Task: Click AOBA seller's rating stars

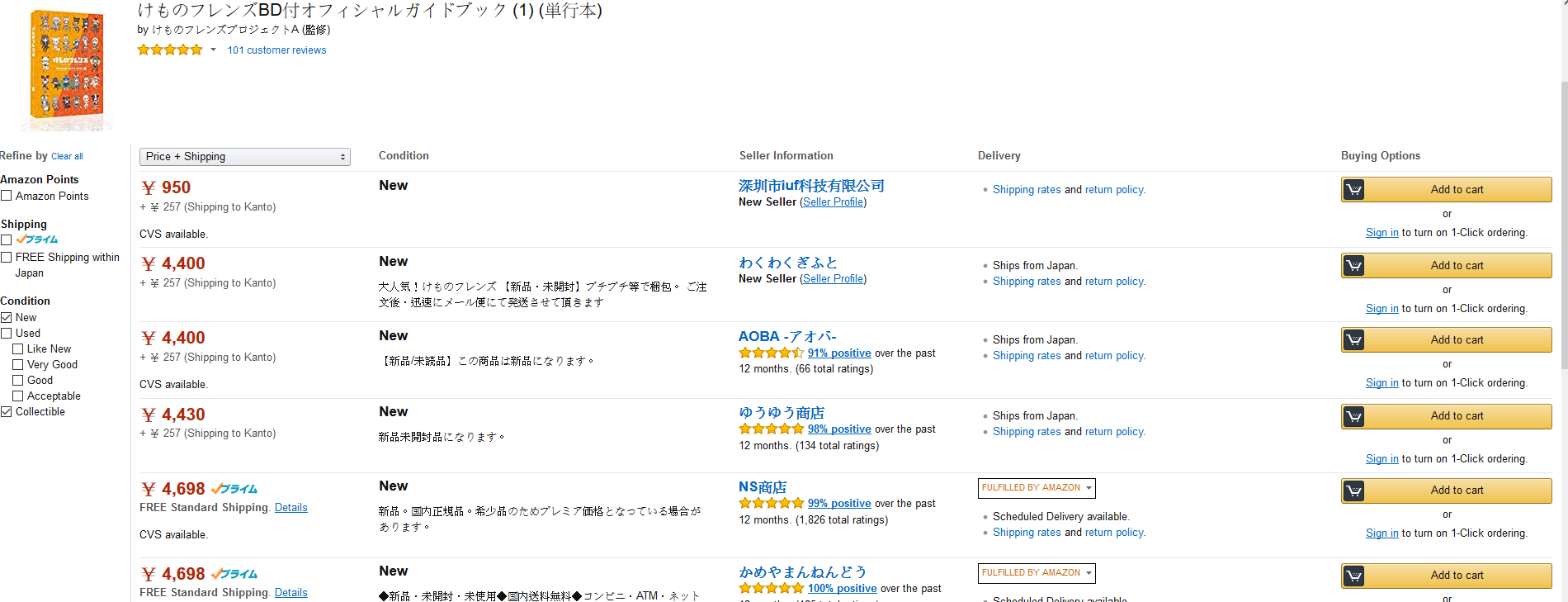Action: 771,353
